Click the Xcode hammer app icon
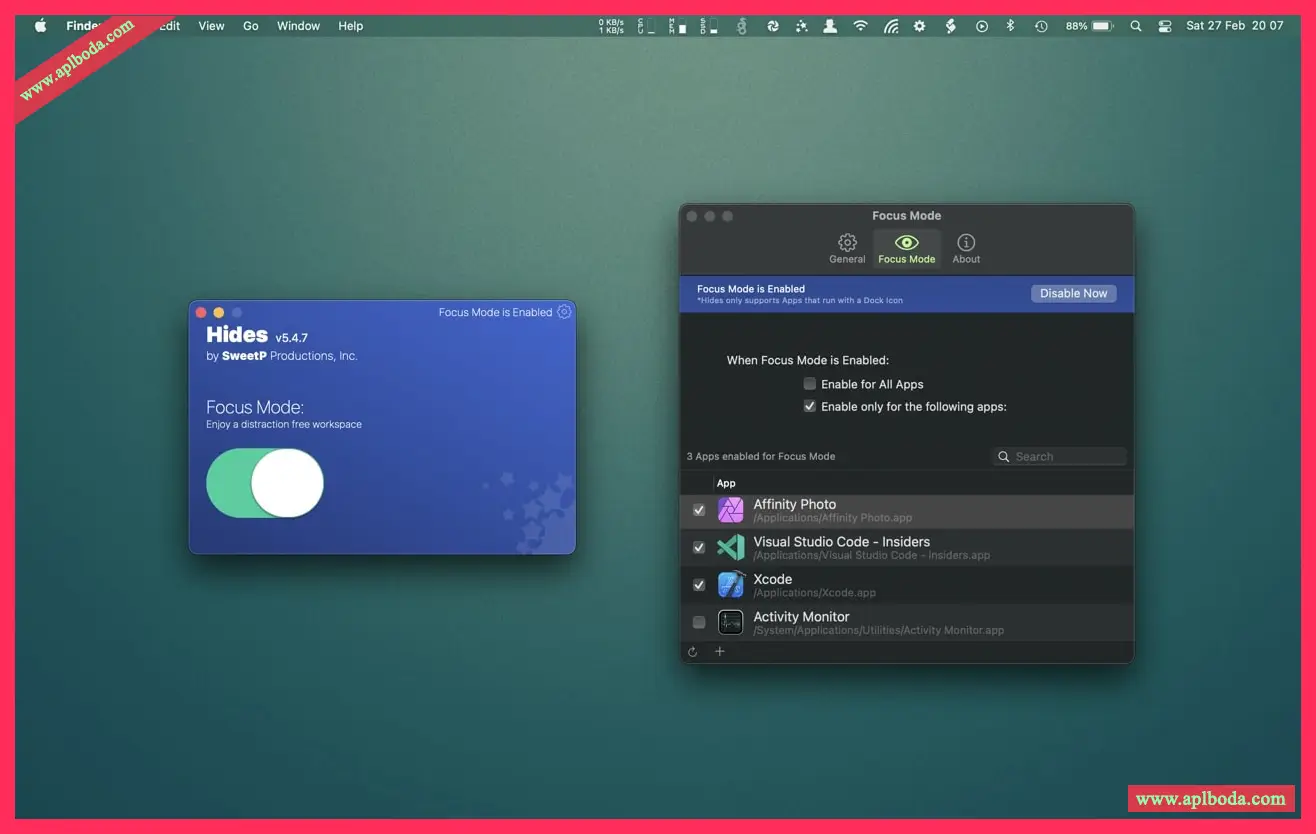 (731, 585)
